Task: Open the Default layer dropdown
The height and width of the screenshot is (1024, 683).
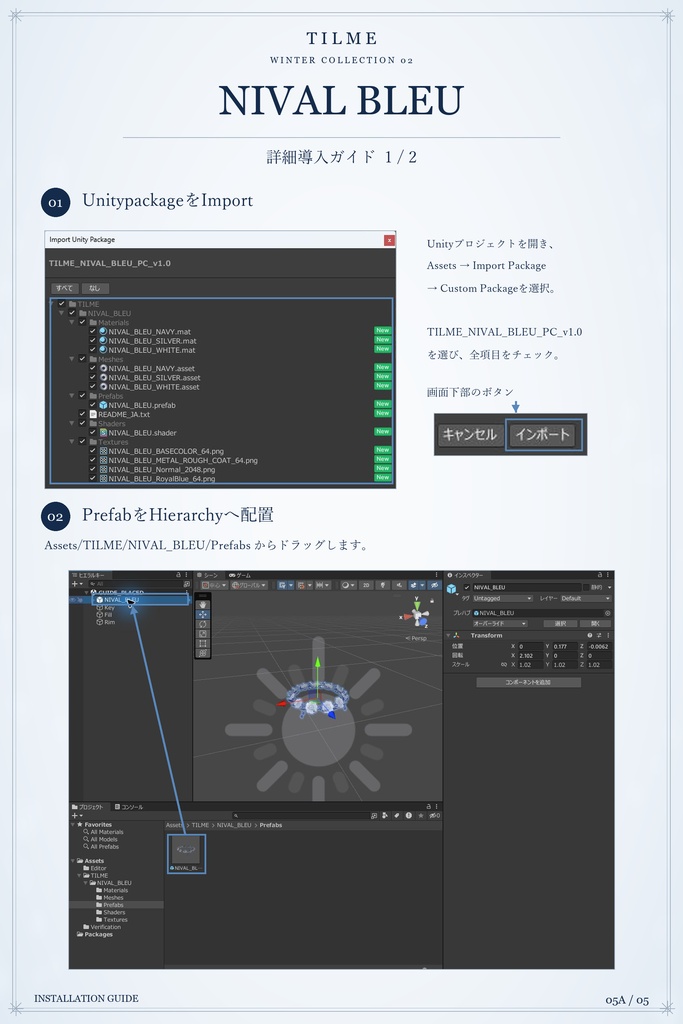Action: 585,598
